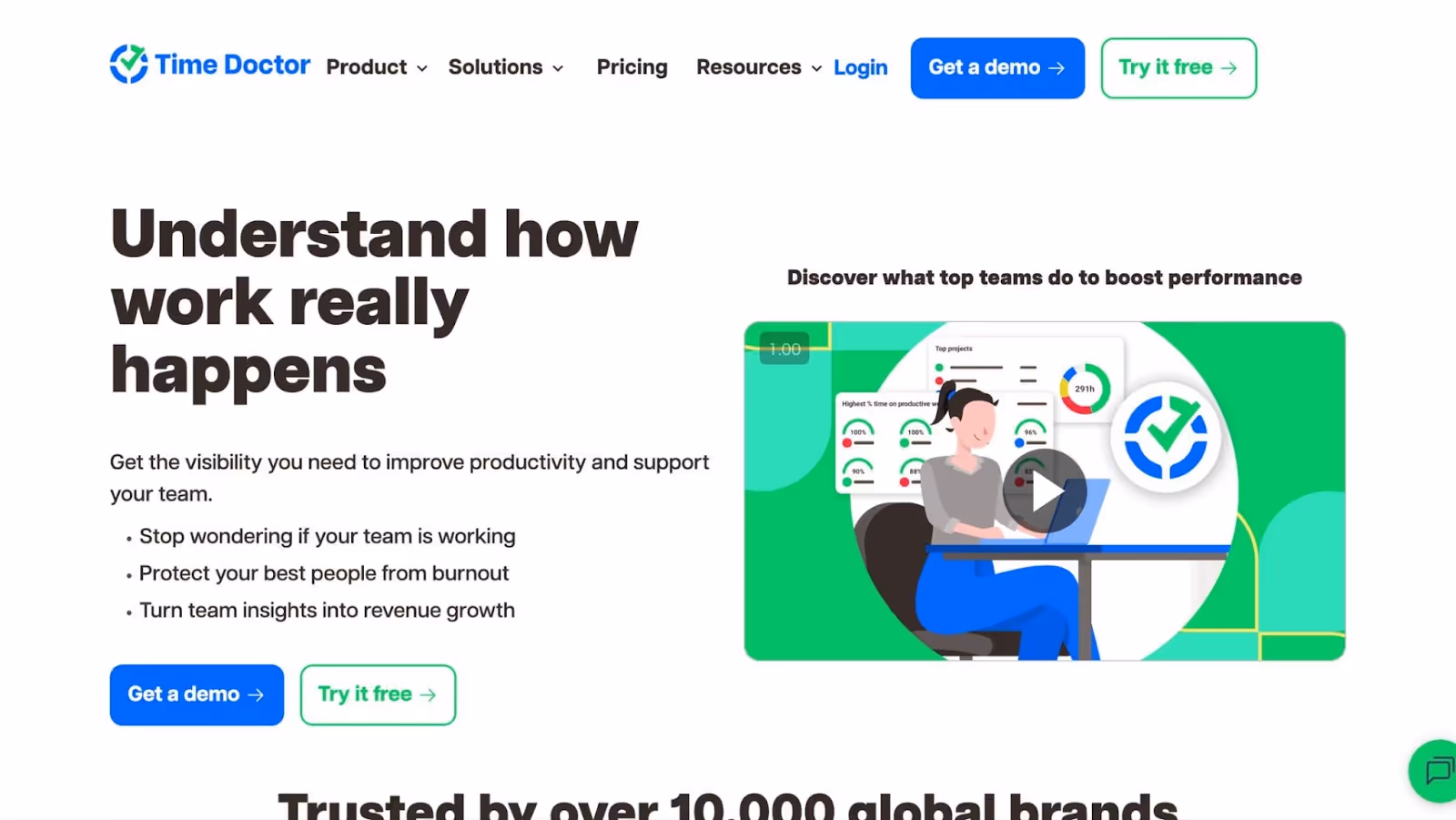Screen dimensions: 1456x820
Task: Follow the Login link
Action: pyautogui.click(x=860, y=67)
